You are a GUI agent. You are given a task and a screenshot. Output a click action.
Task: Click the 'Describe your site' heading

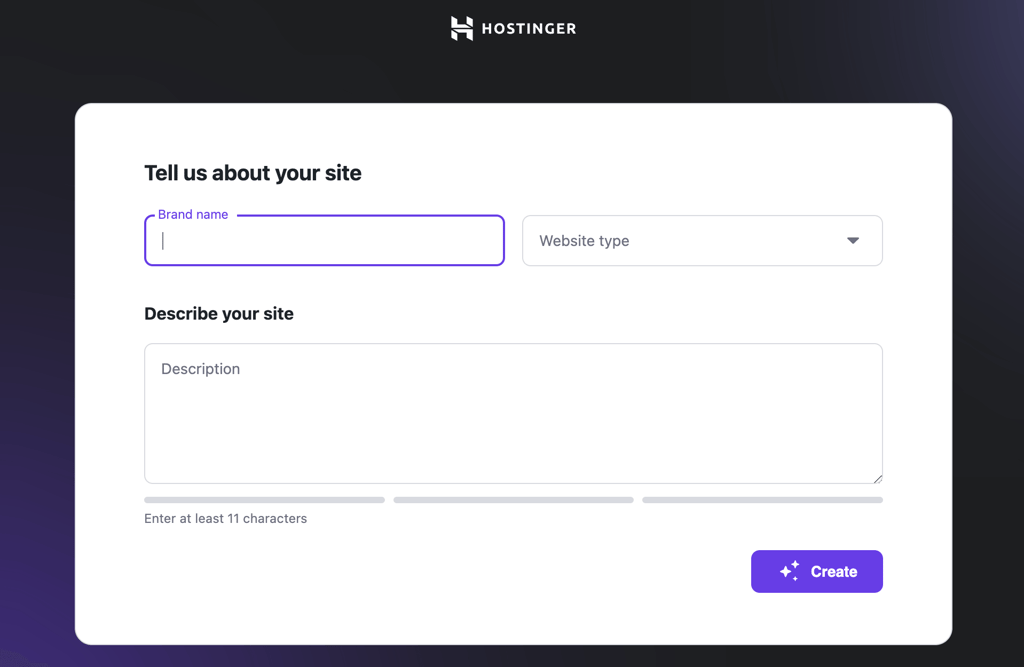(x=219, y=314)
